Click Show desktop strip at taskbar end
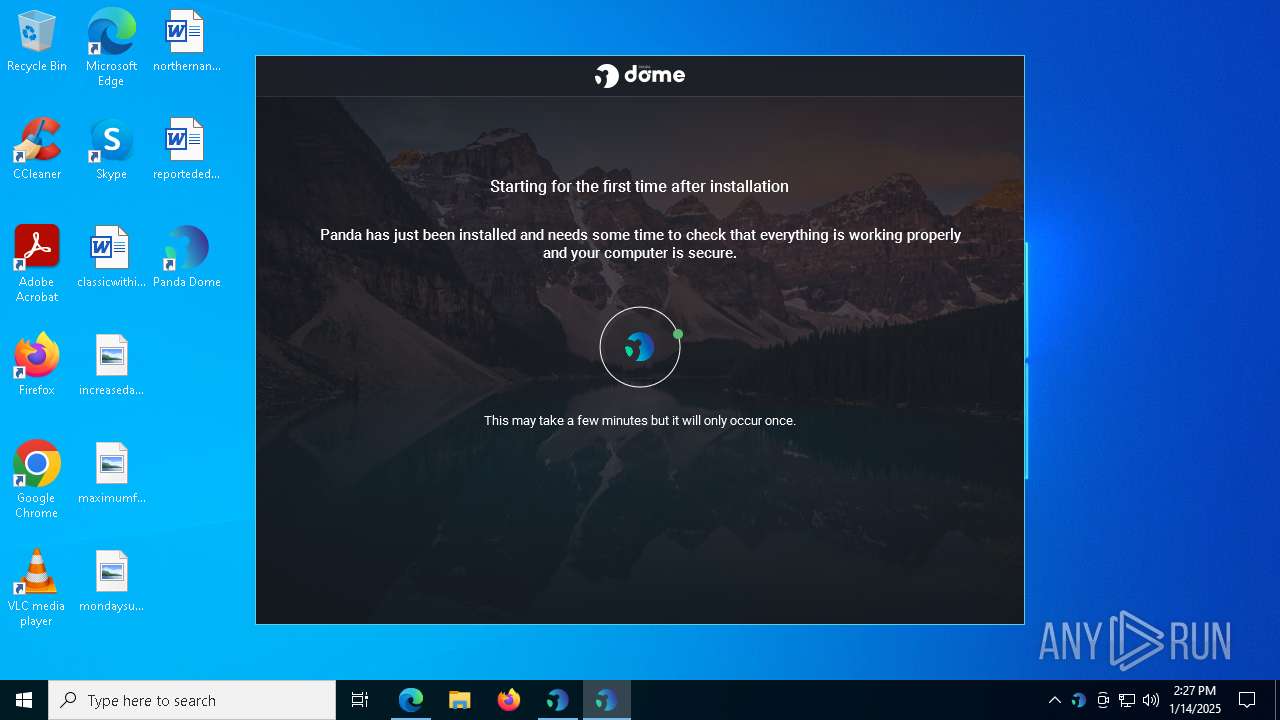The width and height of the screenshot is (1280, 720). 1277,700
